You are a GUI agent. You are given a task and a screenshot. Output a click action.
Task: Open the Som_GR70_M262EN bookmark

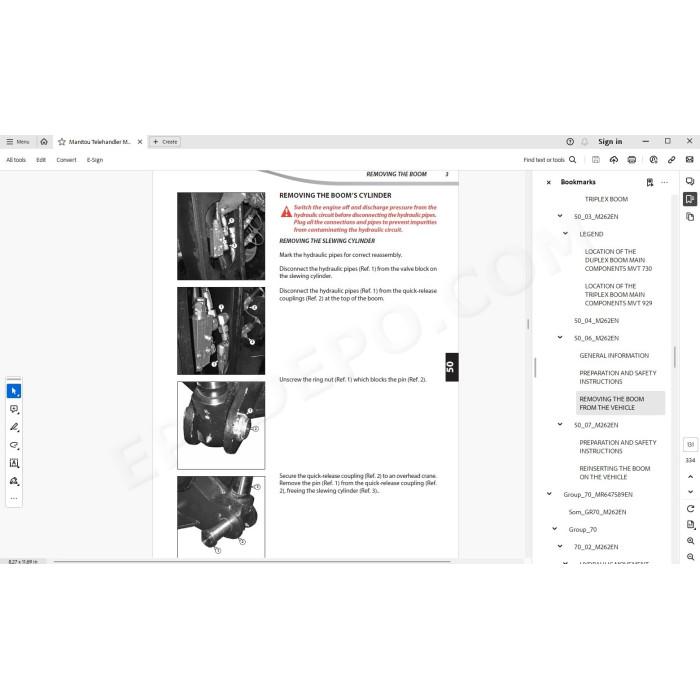pos(597,512)
